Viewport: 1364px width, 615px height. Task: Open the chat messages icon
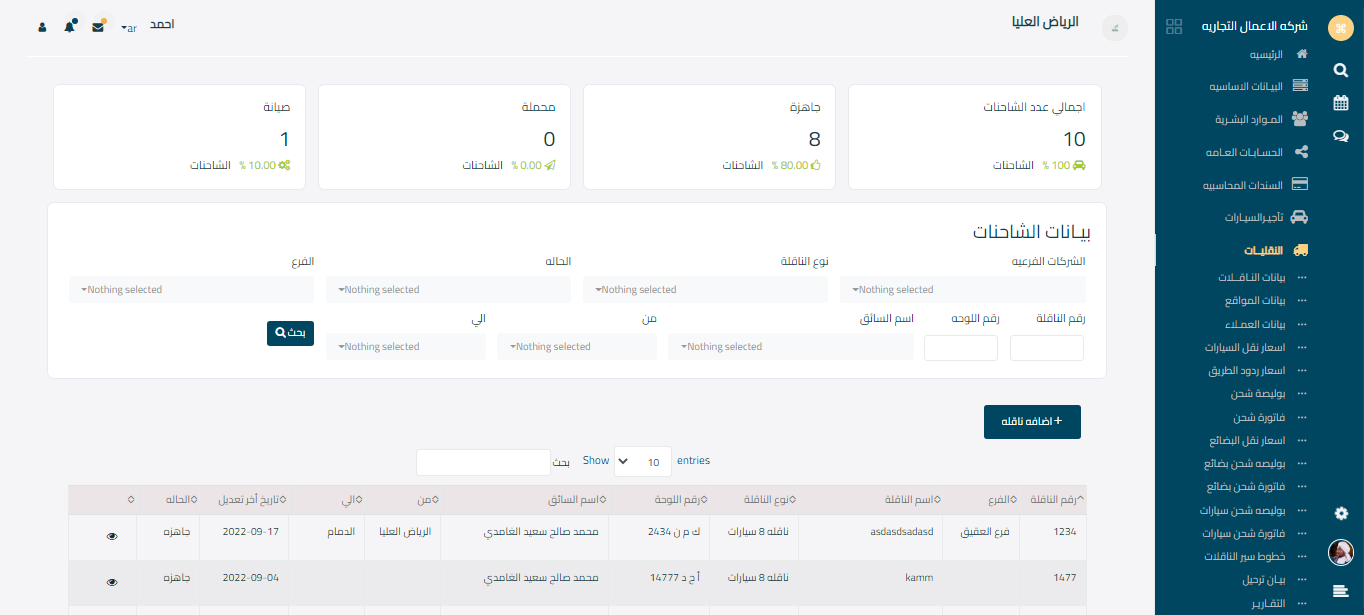(x=1340, y=136)
